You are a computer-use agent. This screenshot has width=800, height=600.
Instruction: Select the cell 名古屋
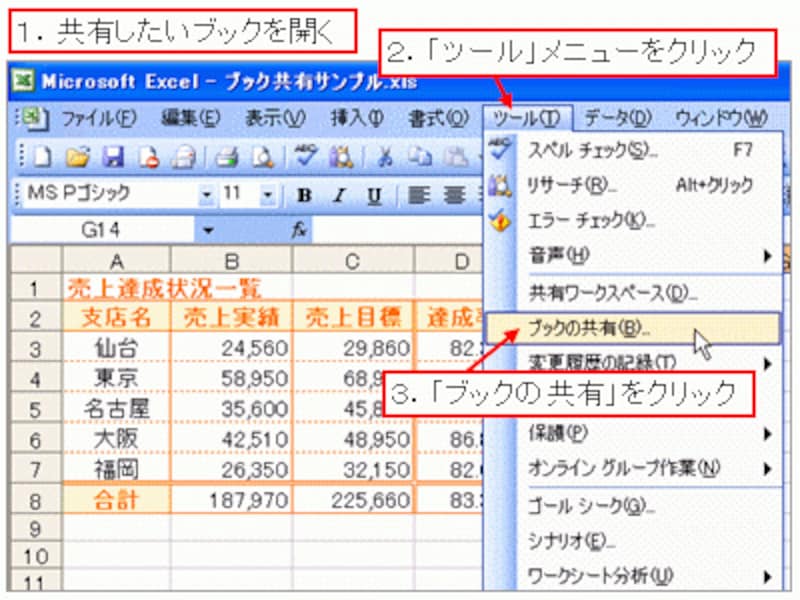click(x=116, y=409)
